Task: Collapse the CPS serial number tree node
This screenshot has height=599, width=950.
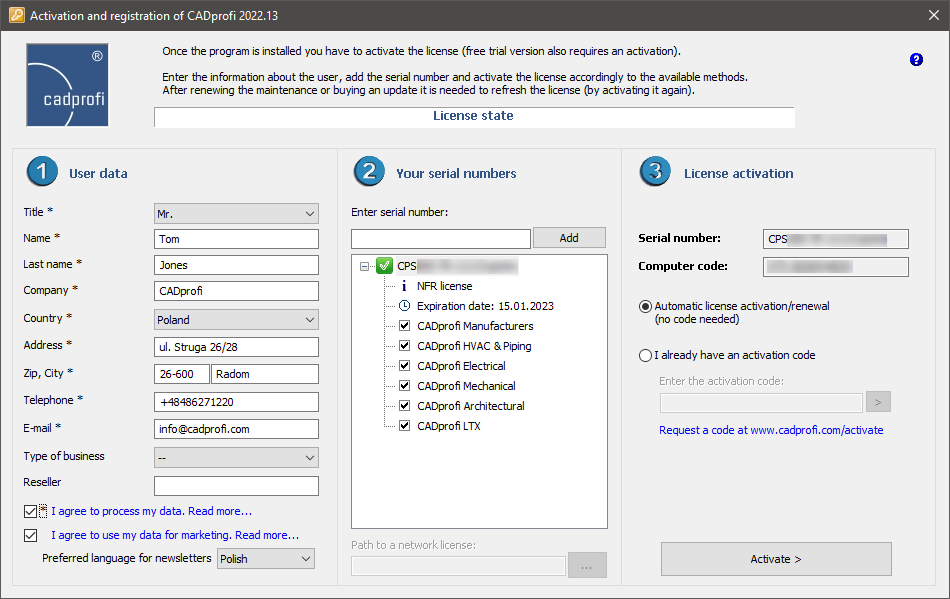Action: 364,266
